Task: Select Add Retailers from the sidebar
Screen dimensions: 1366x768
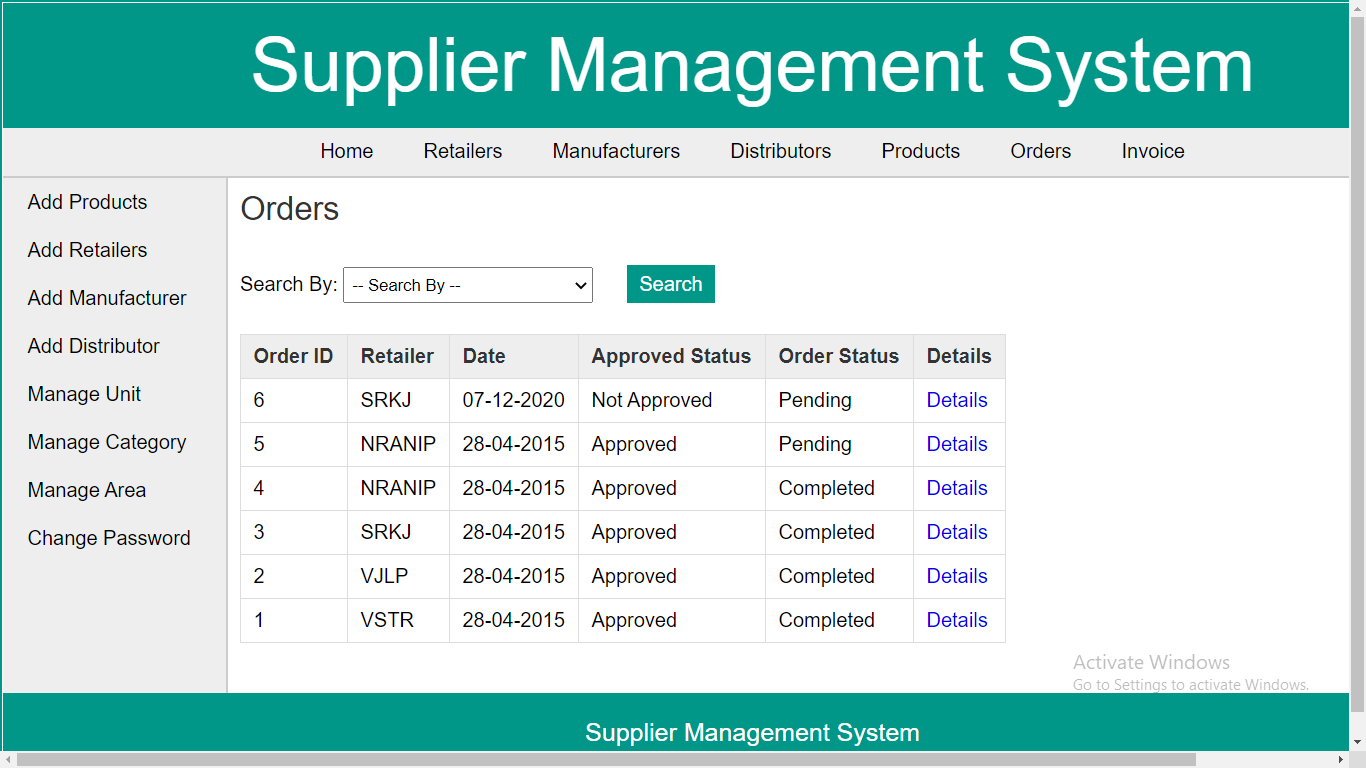Action: pyautogui.click(x=86, y=250)
